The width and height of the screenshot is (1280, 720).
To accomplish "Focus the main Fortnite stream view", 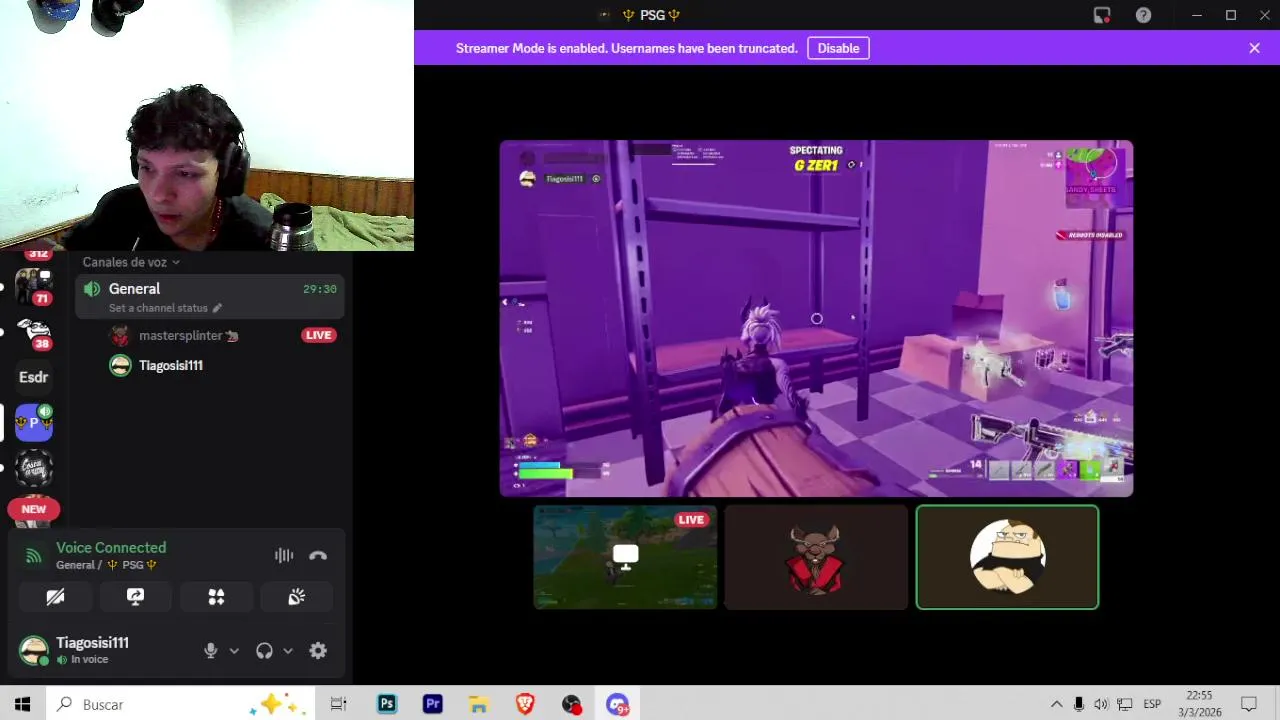I will pyautogui.click(x=816, y=318).
